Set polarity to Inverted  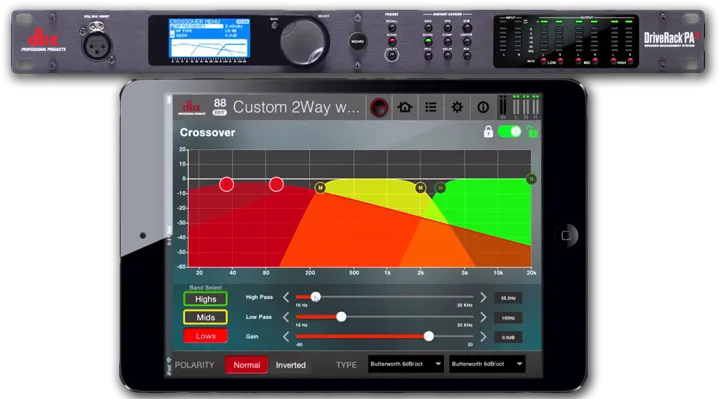click(x=291, y=365)
